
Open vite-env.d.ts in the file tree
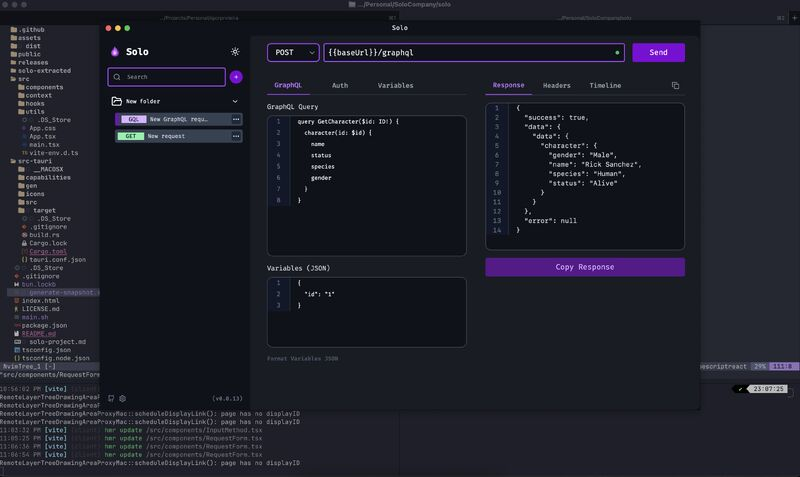(x=50, y=153)
